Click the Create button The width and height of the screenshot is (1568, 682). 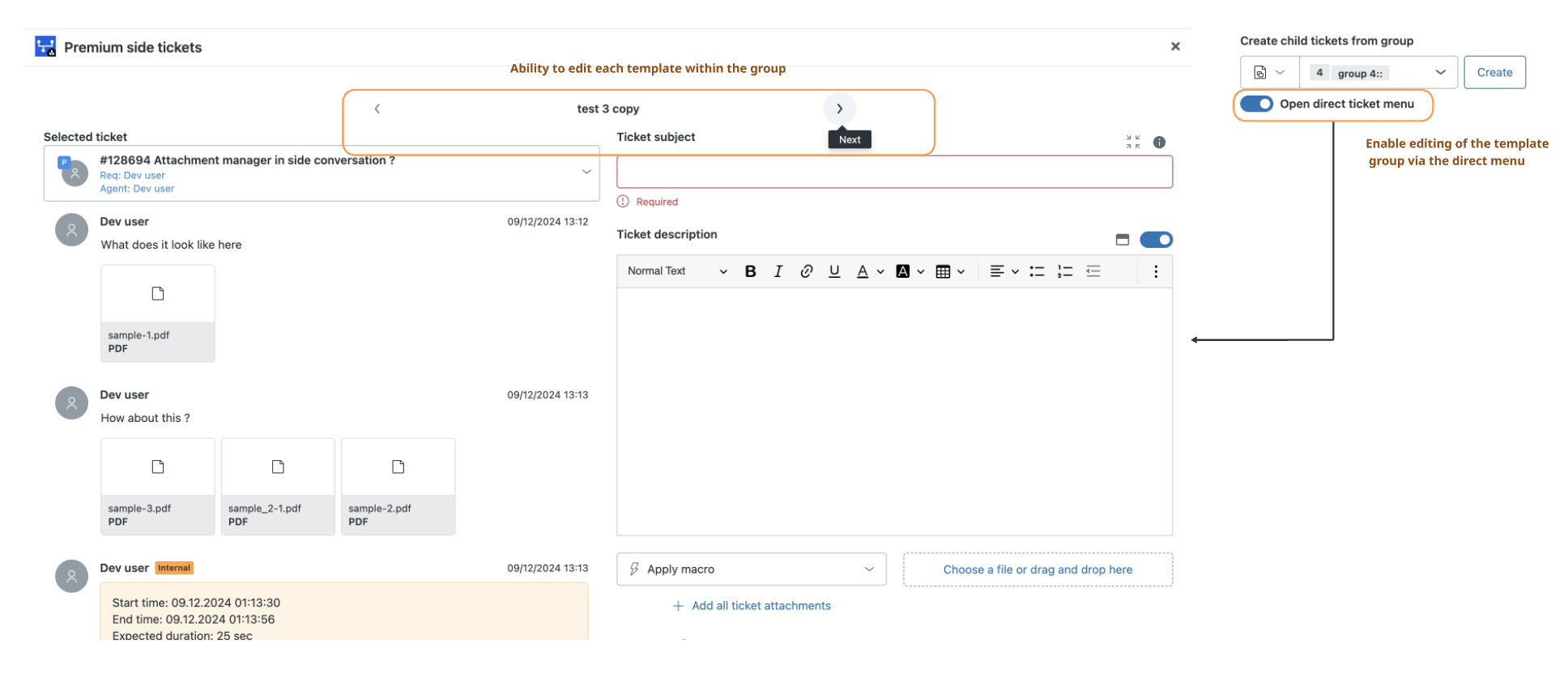click(x=1494, y=72)
